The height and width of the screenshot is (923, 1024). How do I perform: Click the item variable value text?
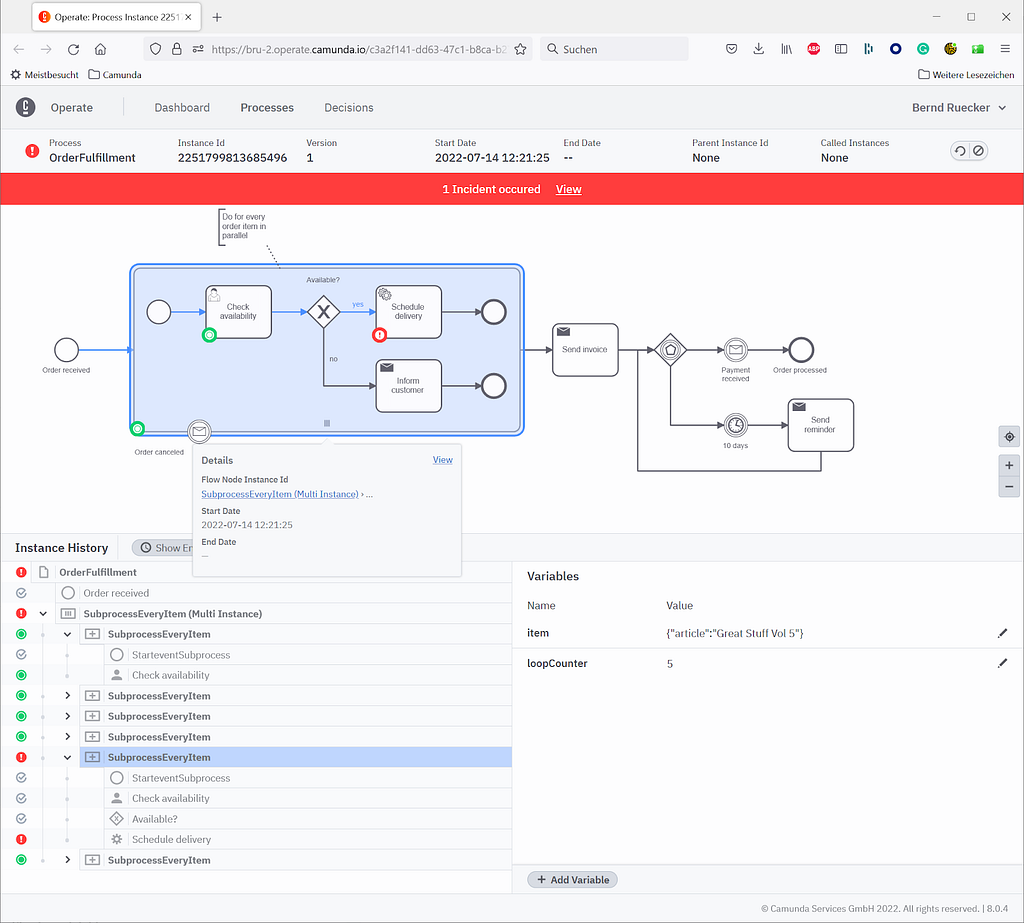[x=735, y=634]
